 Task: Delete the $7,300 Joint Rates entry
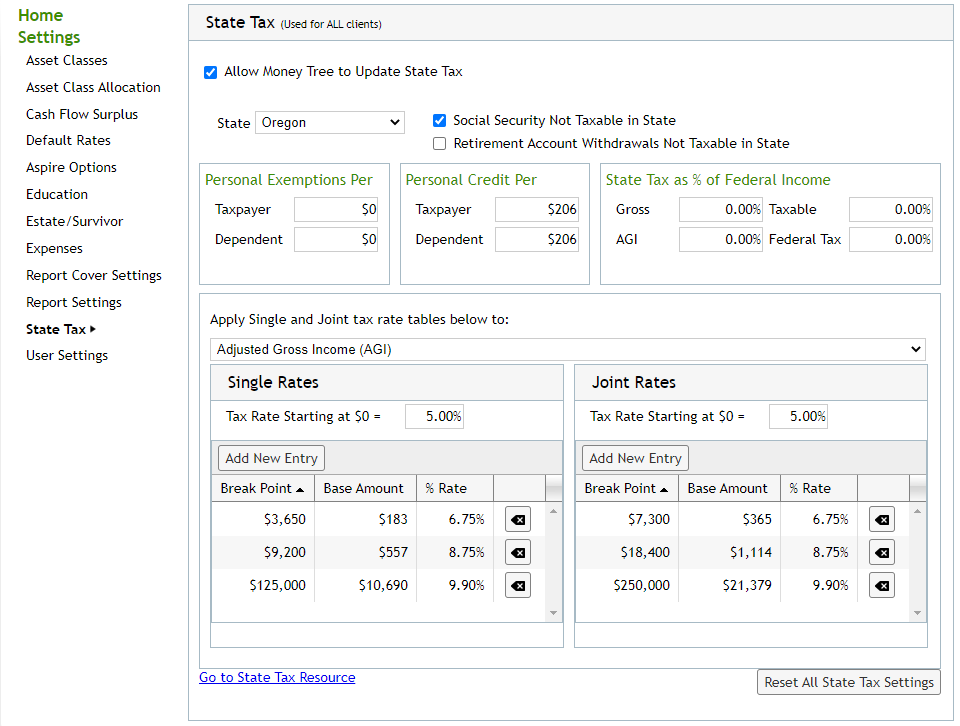coord(882,520)
